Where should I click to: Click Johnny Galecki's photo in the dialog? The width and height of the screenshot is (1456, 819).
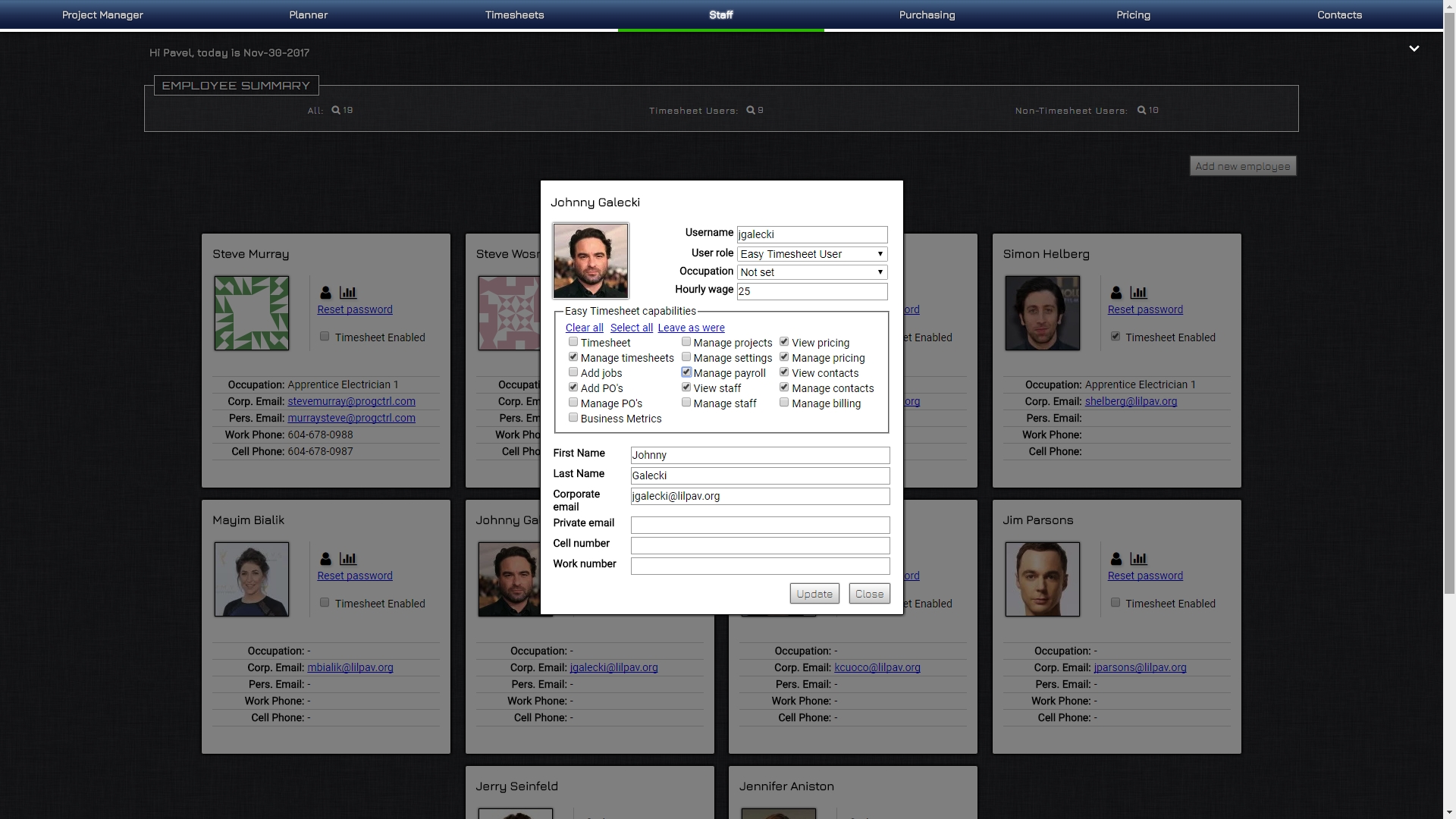[x=591, y=261]
